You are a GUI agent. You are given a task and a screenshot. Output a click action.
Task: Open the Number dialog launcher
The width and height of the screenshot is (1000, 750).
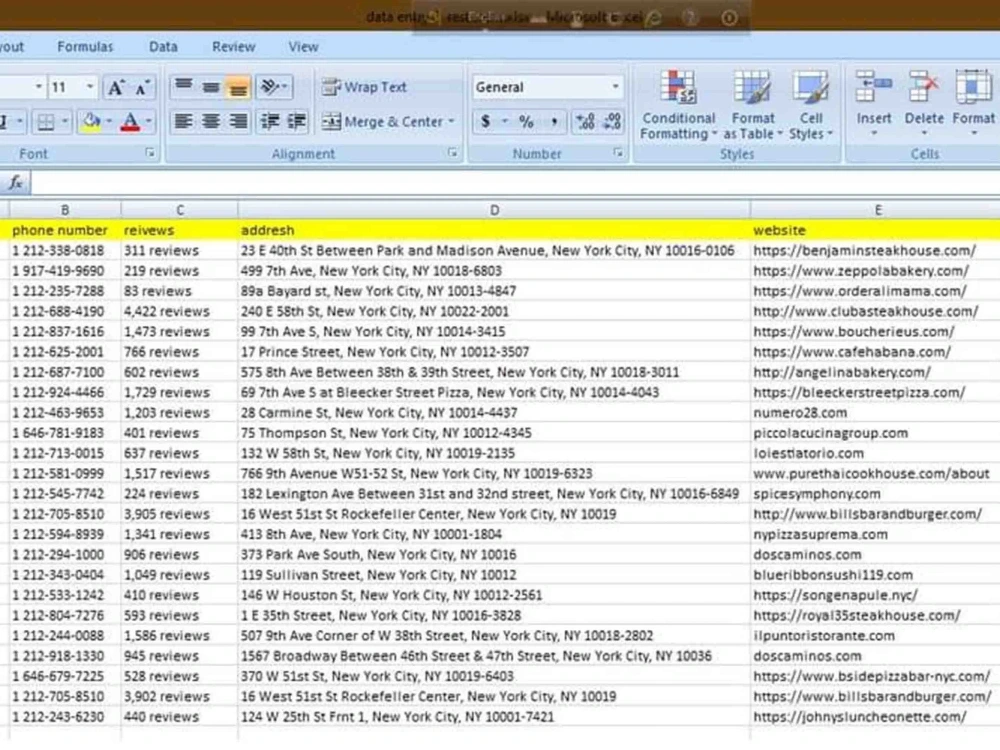click(x=617, y=153)
